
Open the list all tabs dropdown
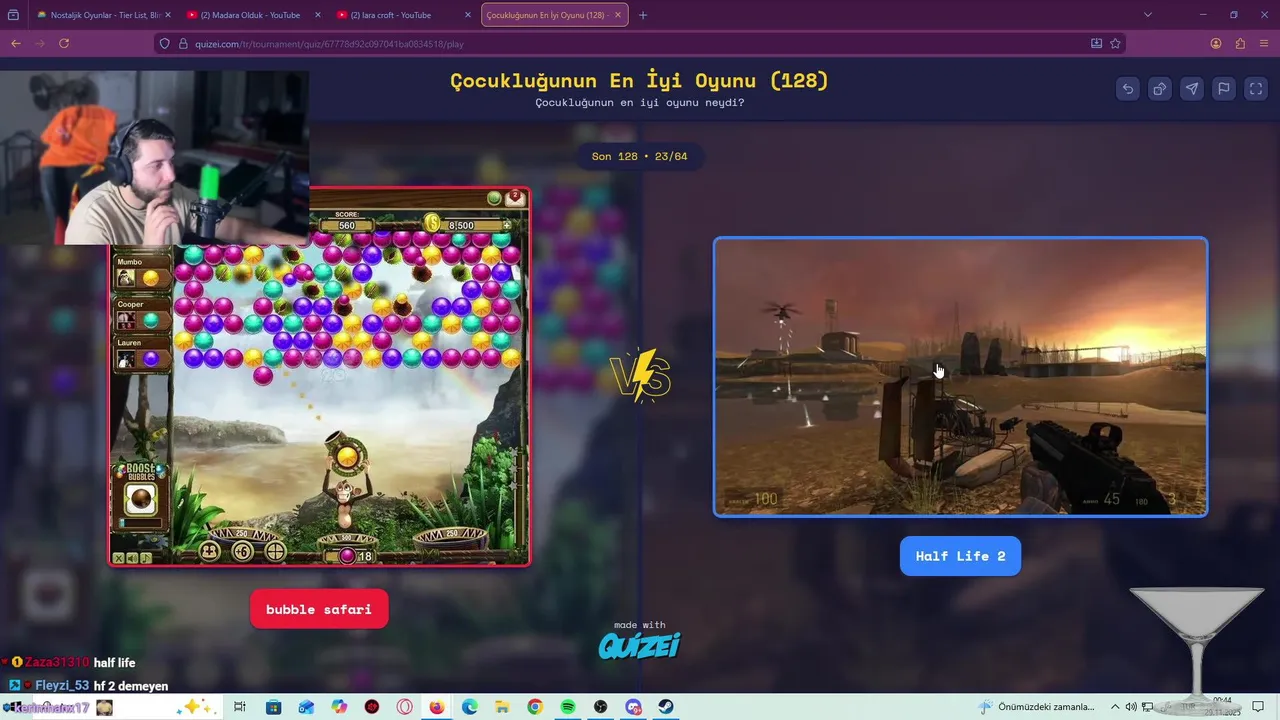click(x=1147, y=15)
